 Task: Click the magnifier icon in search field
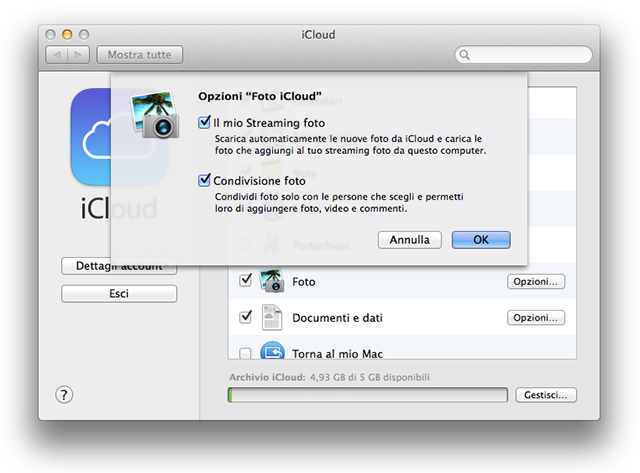pos(465,55)
